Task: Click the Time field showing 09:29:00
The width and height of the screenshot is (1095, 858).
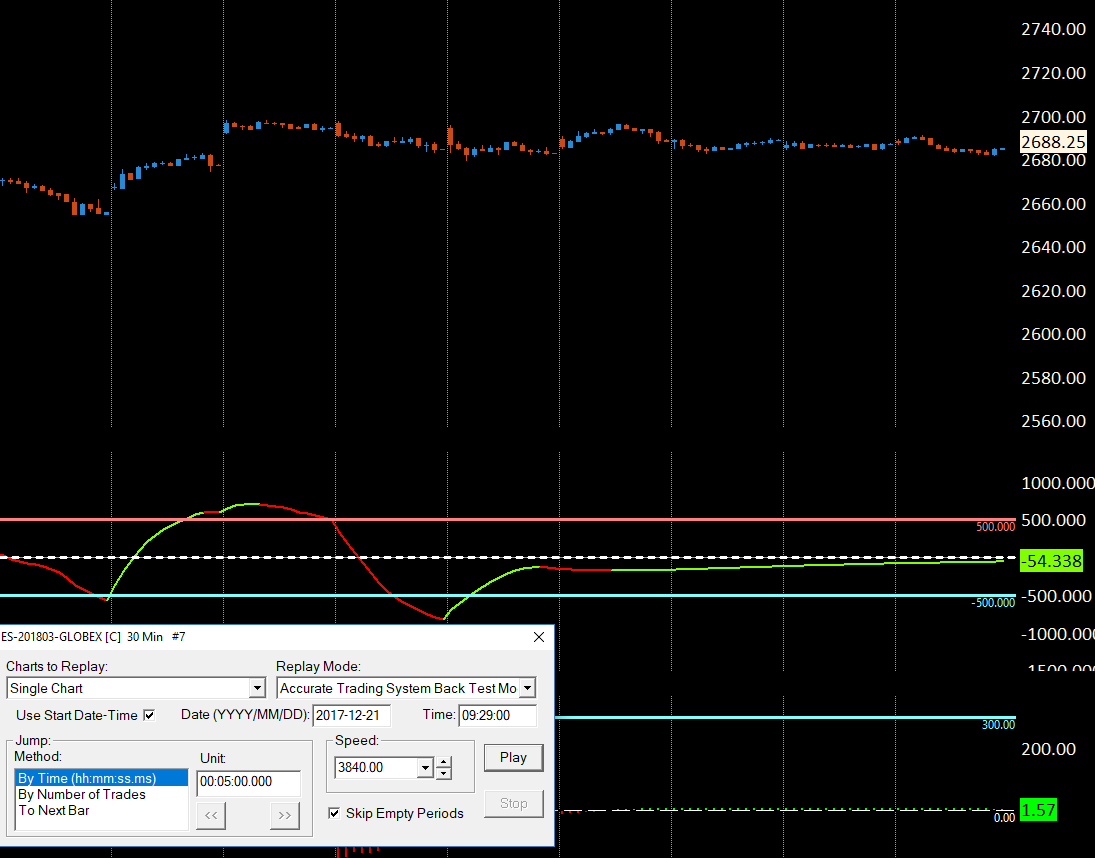Action: click(x=497, y=716)
